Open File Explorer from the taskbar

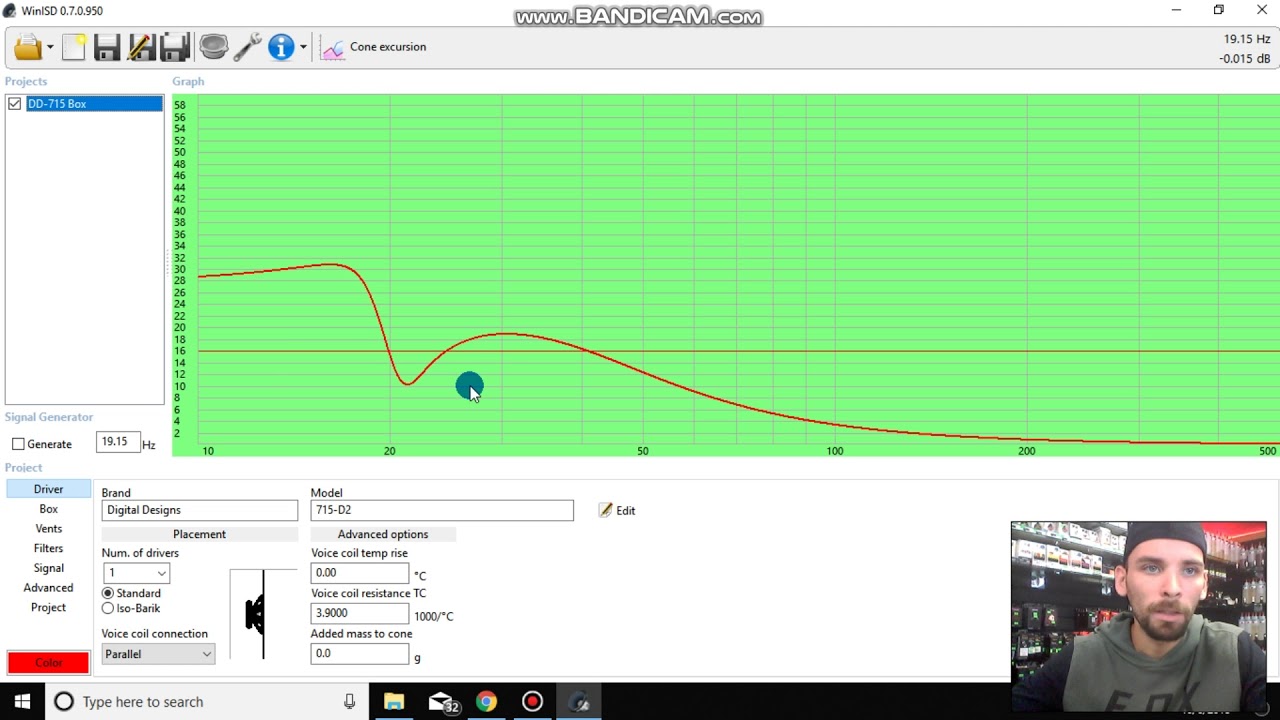pyautogui.click(x=394, y=702)
